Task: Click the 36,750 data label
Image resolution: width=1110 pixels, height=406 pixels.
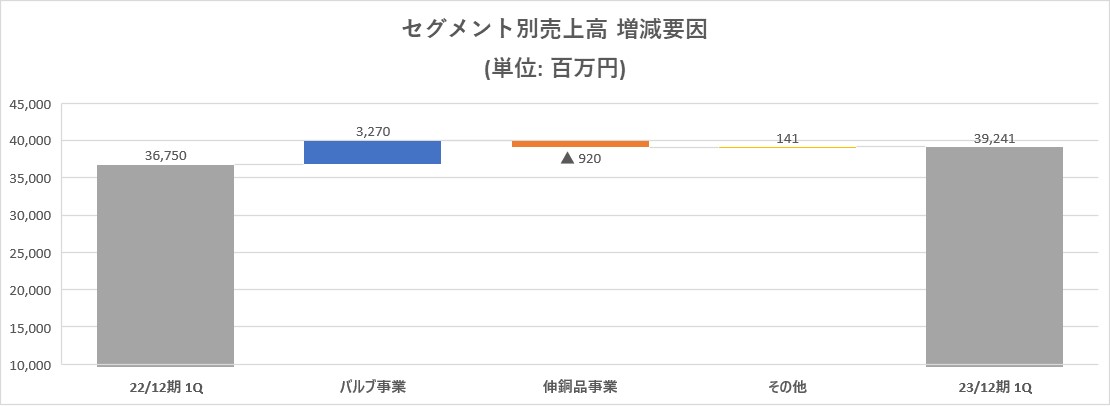Action: click(166, 156)
